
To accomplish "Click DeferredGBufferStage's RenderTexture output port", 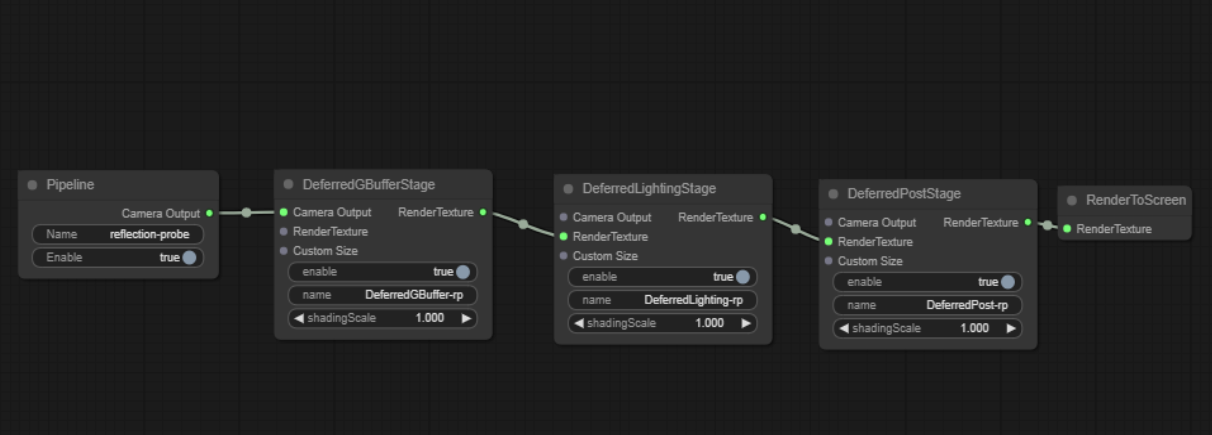I will (x=483, y=212).
